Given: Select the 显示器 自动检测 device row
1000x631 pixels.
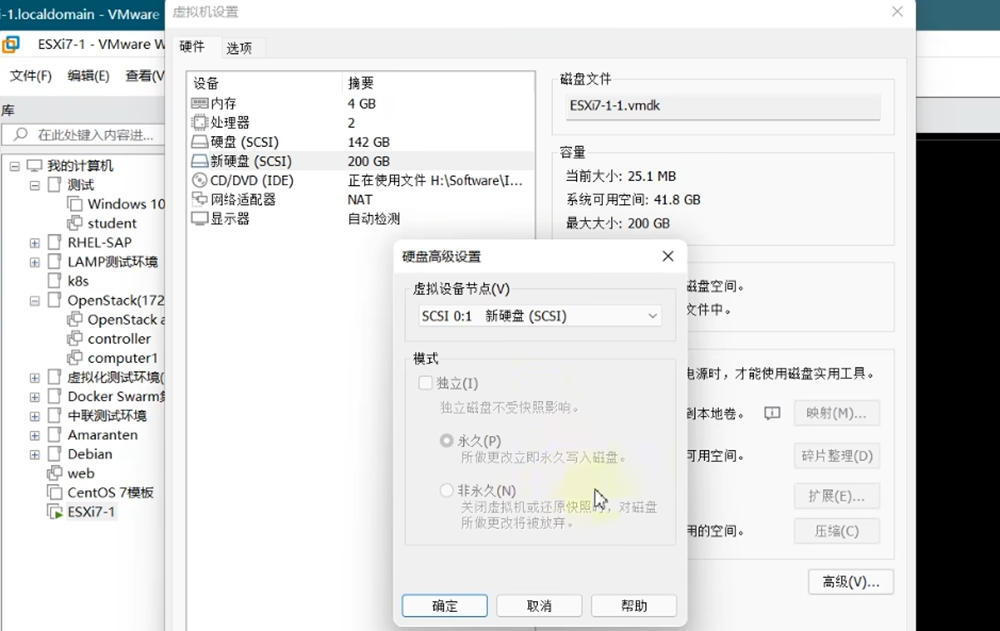Looking at the screenshot, I should point(361,219).
